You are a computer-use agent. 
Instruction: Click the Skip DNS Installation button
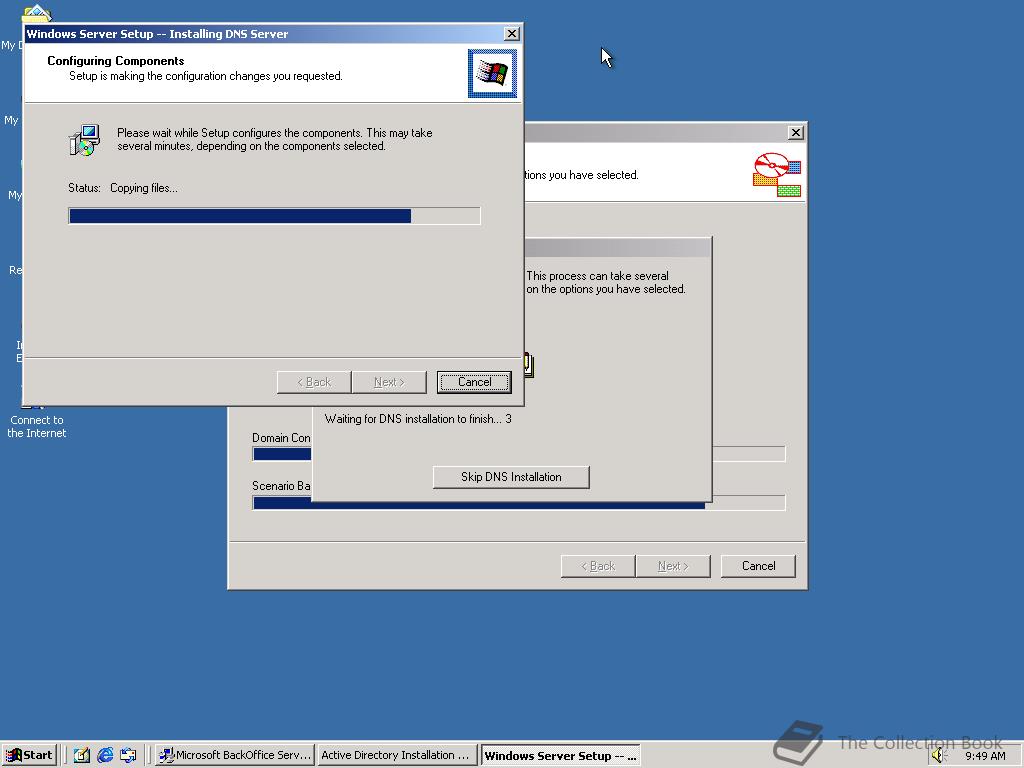pyautogui.click(x=511, y=477)
